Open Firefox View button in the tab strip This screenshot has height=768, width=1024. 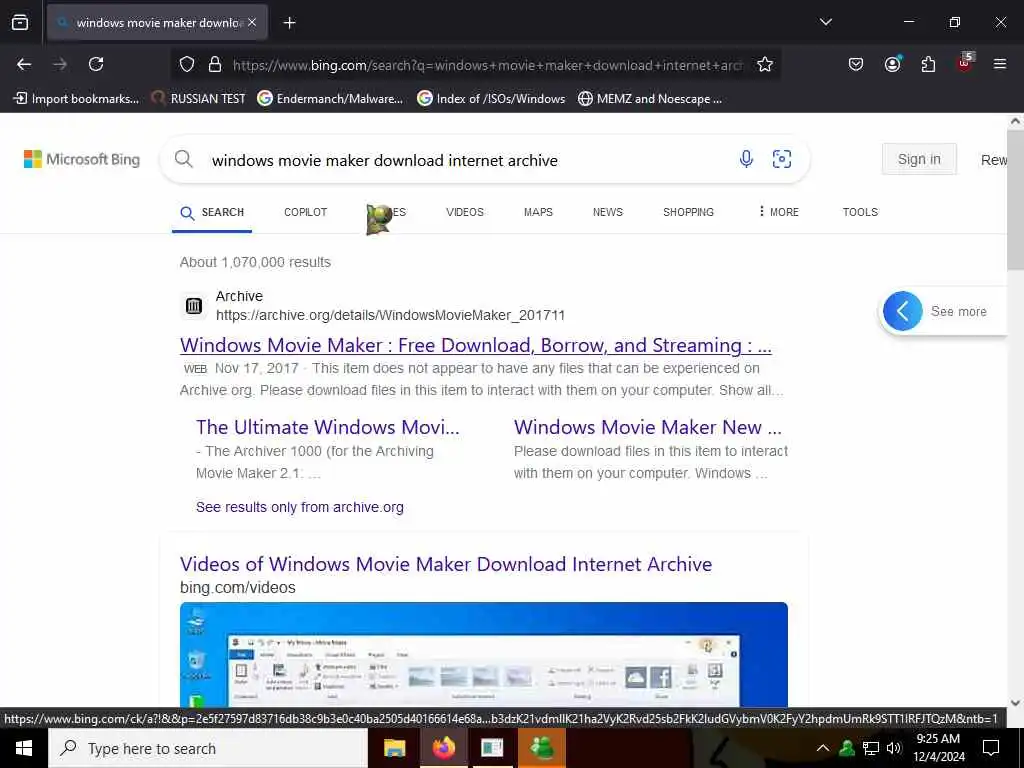tap(20, 23)
